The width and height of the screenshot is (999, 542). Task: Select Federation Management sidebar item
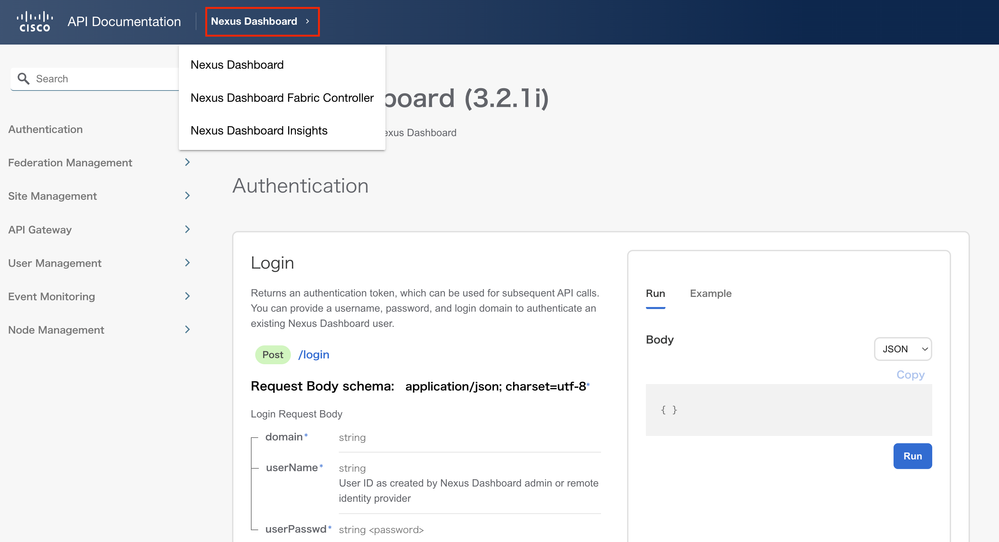point(70,163)
